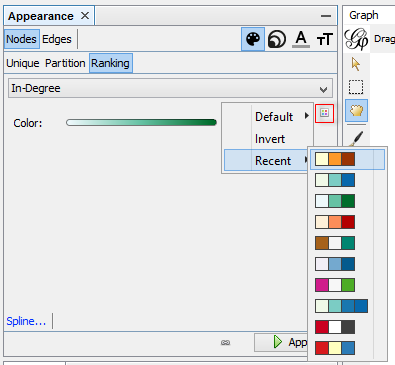This screenshot has width=395, height=365.
Task: Pick the pale blue-green-dark green palette
Action: coord(335,201)
